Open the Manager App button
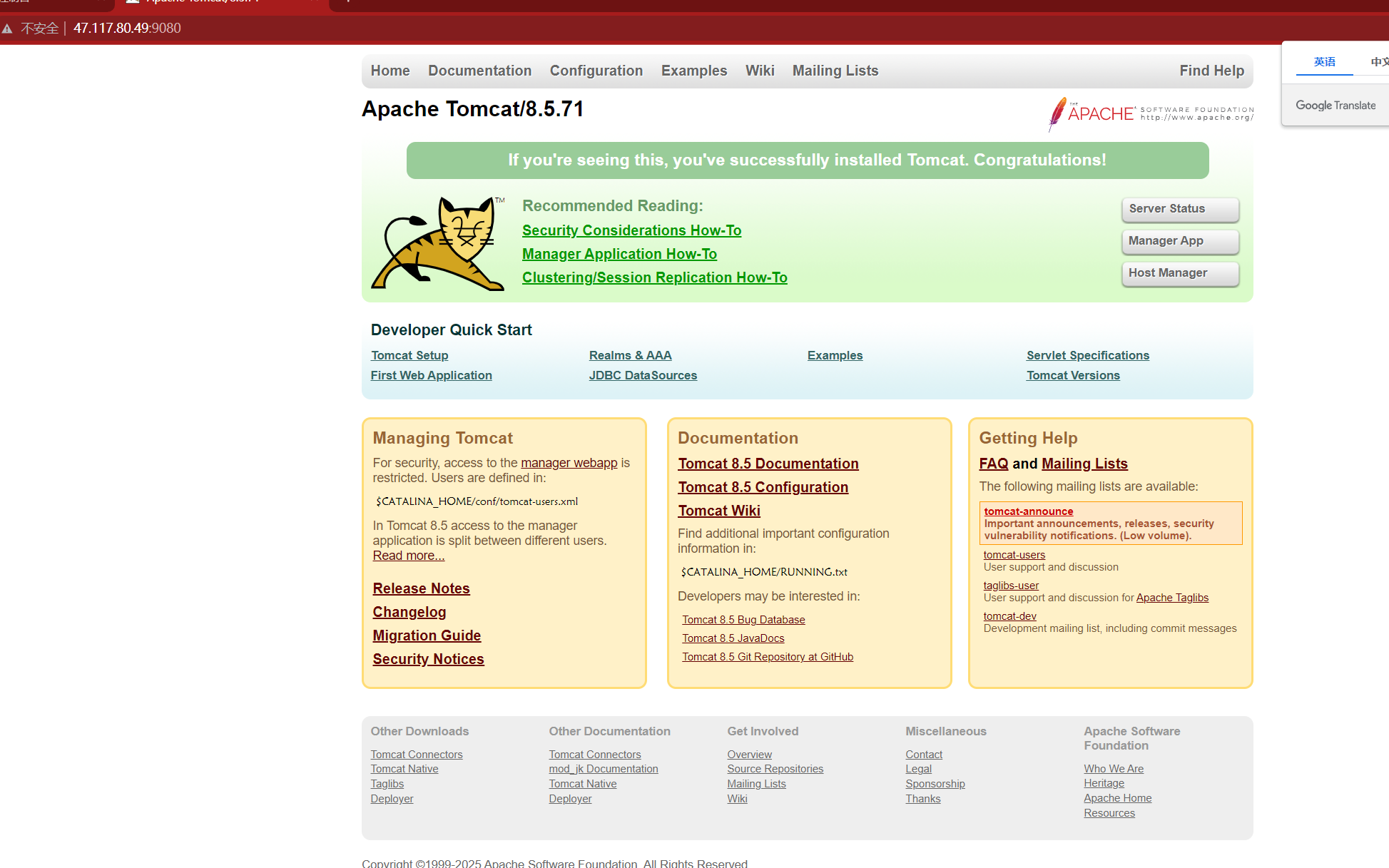Image resolution: width=1389 pixels, height=868 pixels. 1179,241
